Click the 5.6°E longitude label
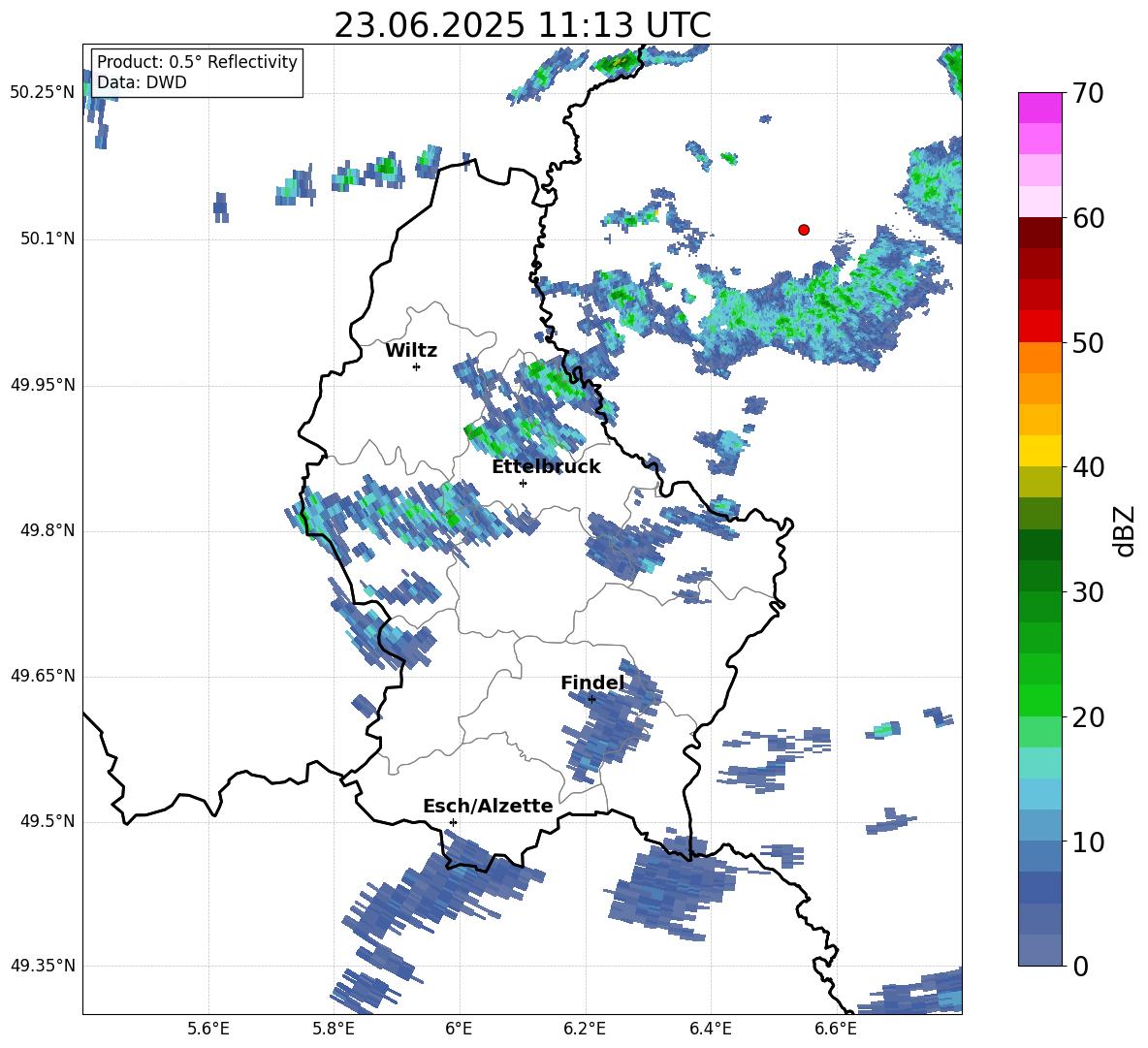This screenshot has height=1048, width=1148. click(208, 1029)
